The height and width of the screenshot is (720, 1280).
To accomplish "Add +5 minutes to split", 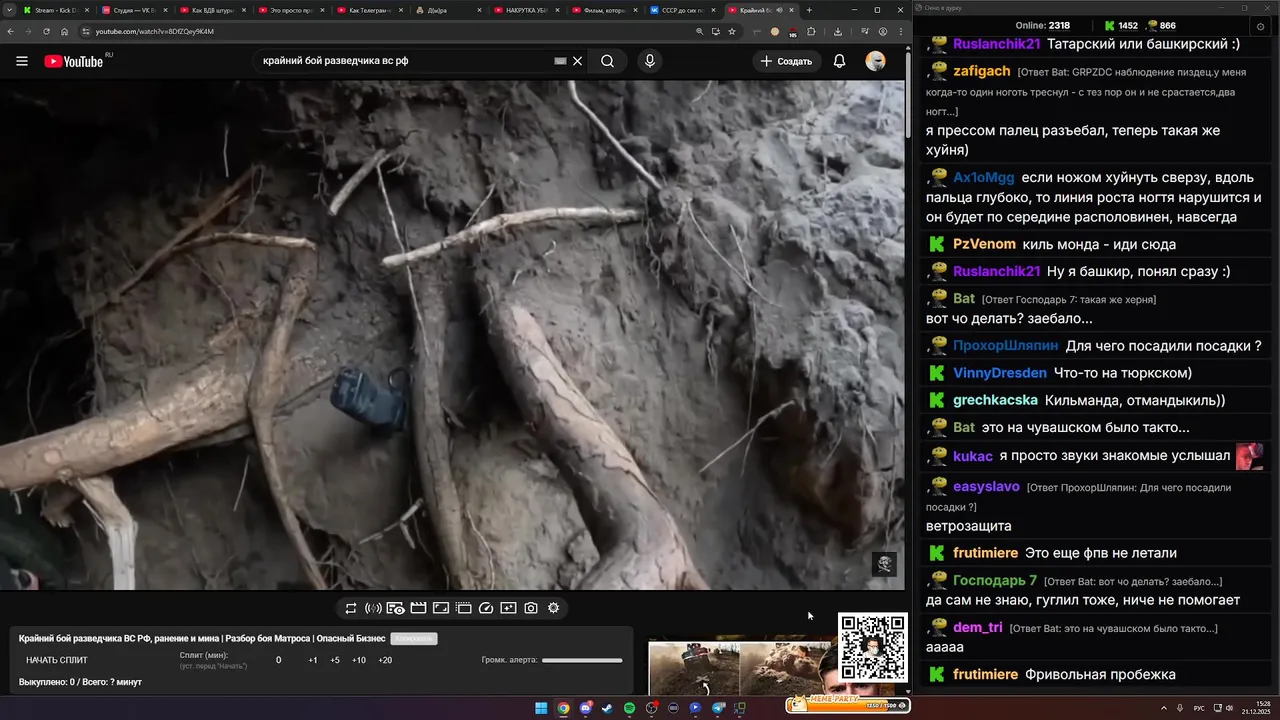I will [335, 660].
